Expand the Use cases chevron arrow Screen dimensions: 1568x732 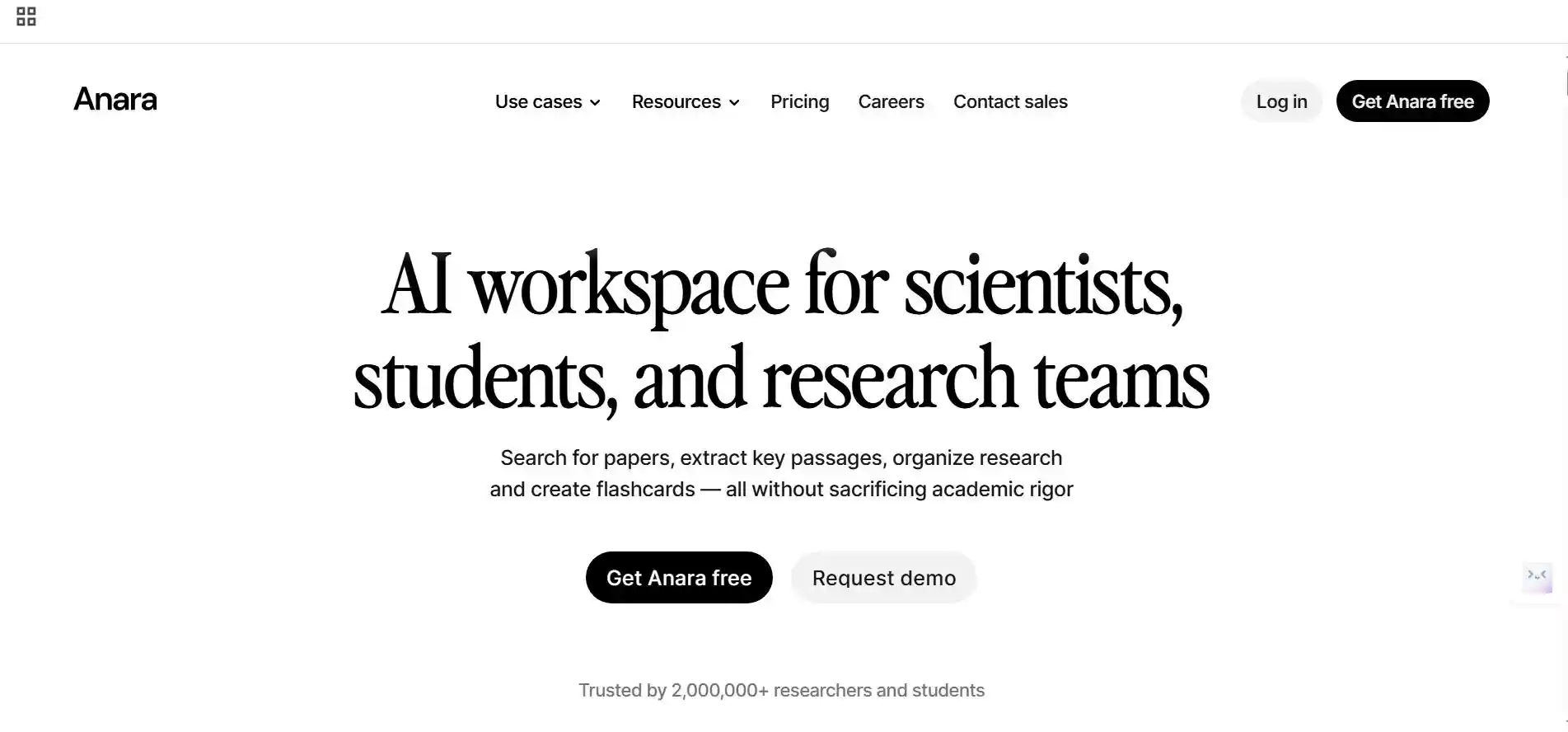(x=596, y=102)
